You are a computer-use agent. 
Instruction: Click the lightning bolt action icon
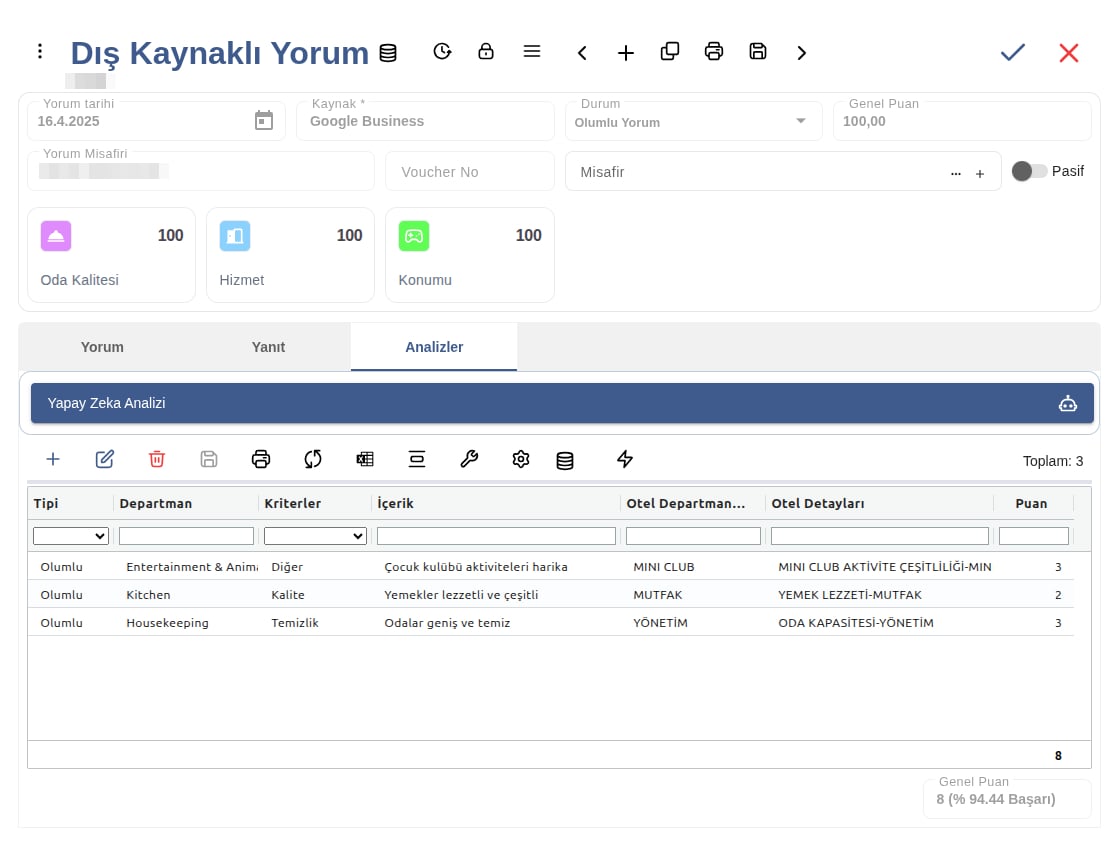625,459
